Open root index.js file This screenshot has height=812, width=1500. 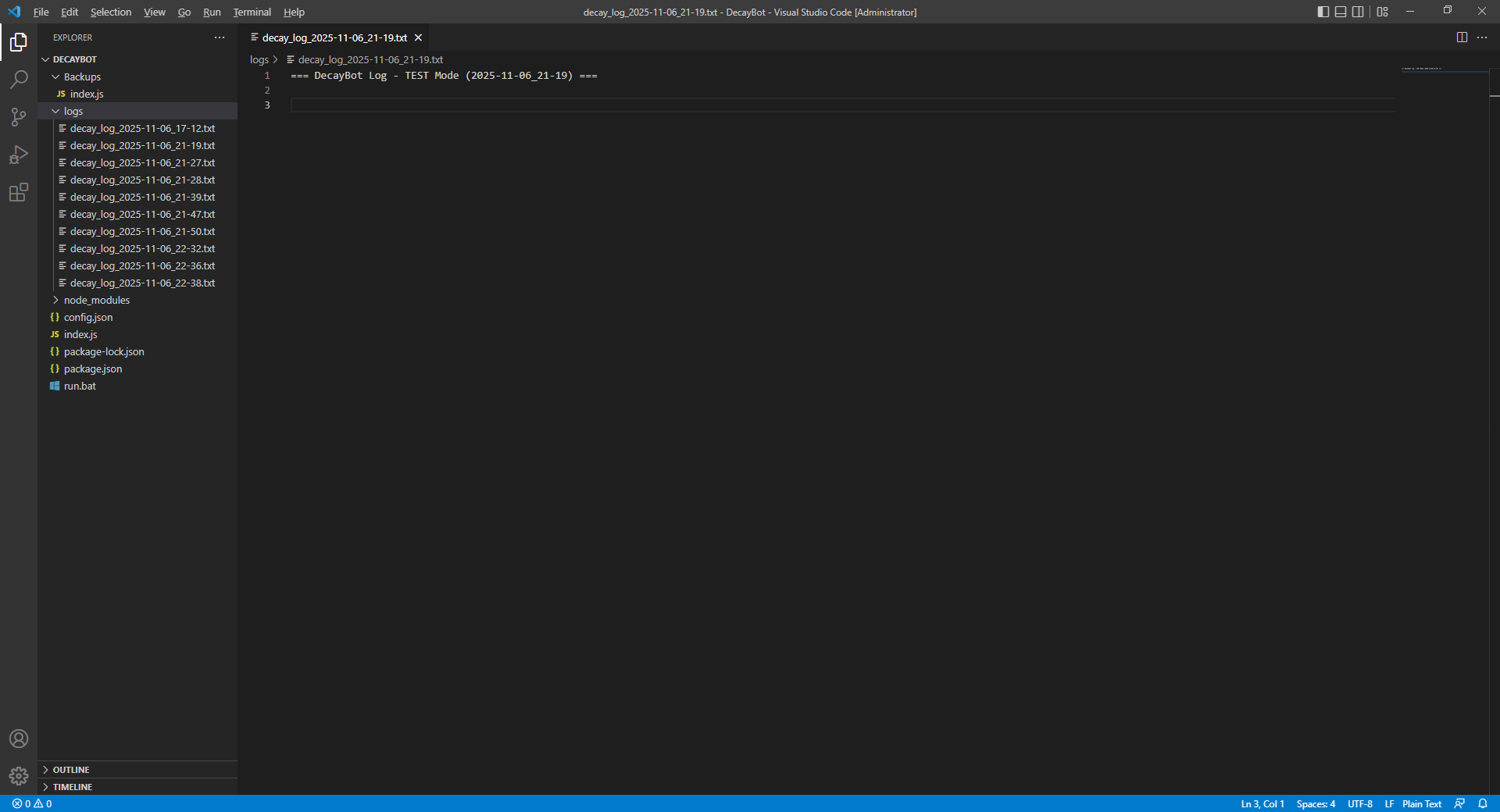pyautogui.click(x=137, y=334)
